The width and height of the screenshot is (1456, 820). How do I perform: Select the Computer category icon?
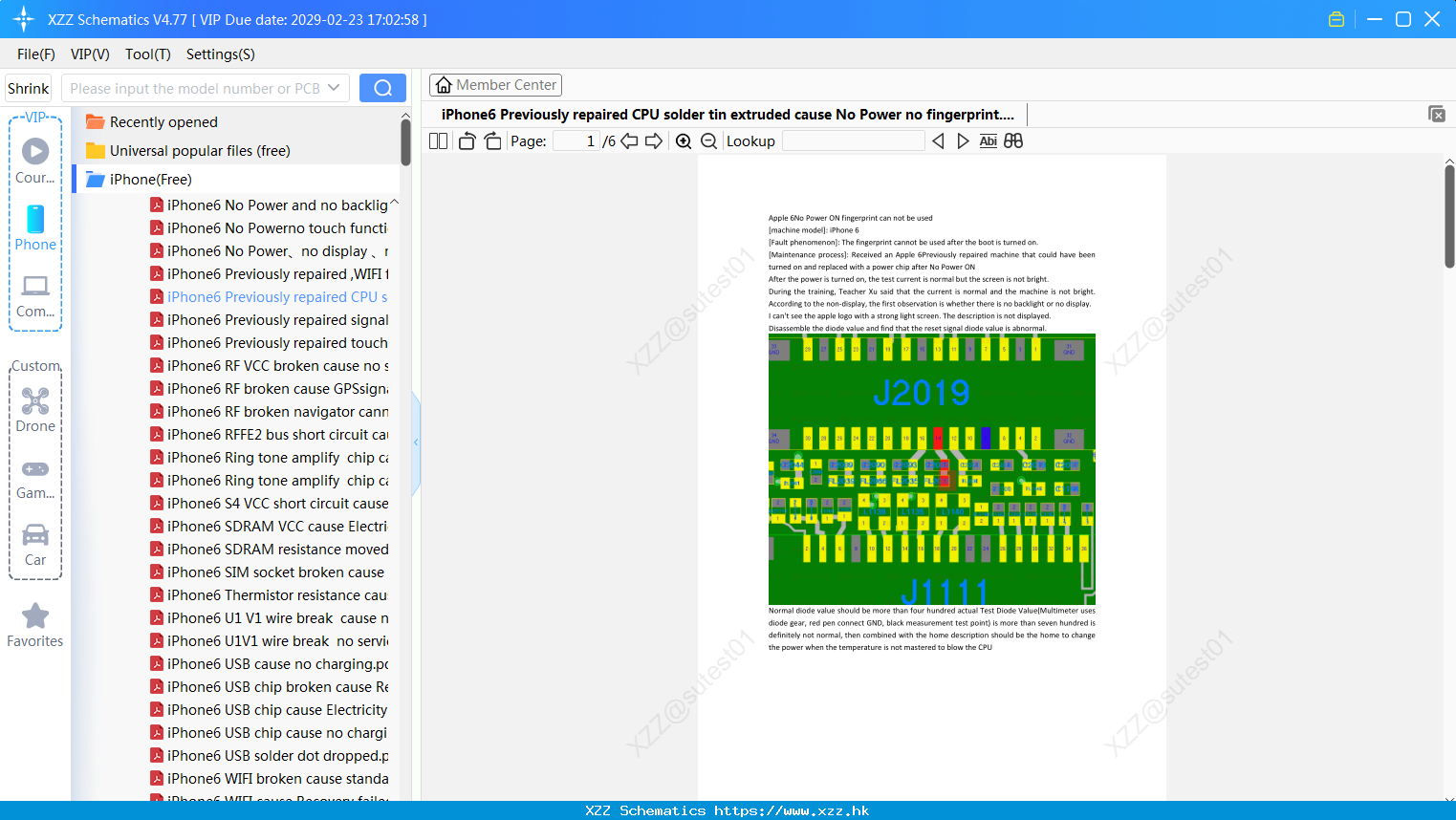point(35,295)
